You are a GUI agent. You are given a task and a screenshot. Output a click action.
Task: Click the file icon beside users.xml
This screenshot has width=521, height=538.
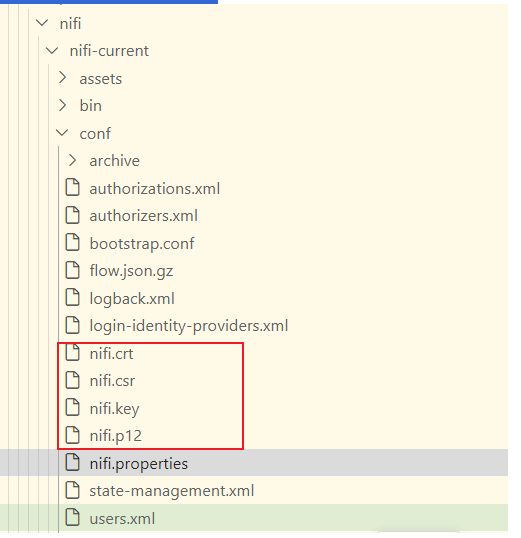pos(73,517)
